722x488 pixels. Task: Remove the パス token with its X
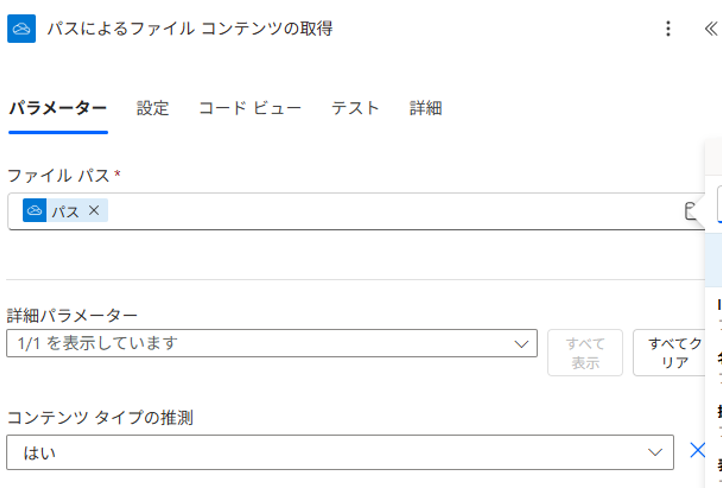94,210
